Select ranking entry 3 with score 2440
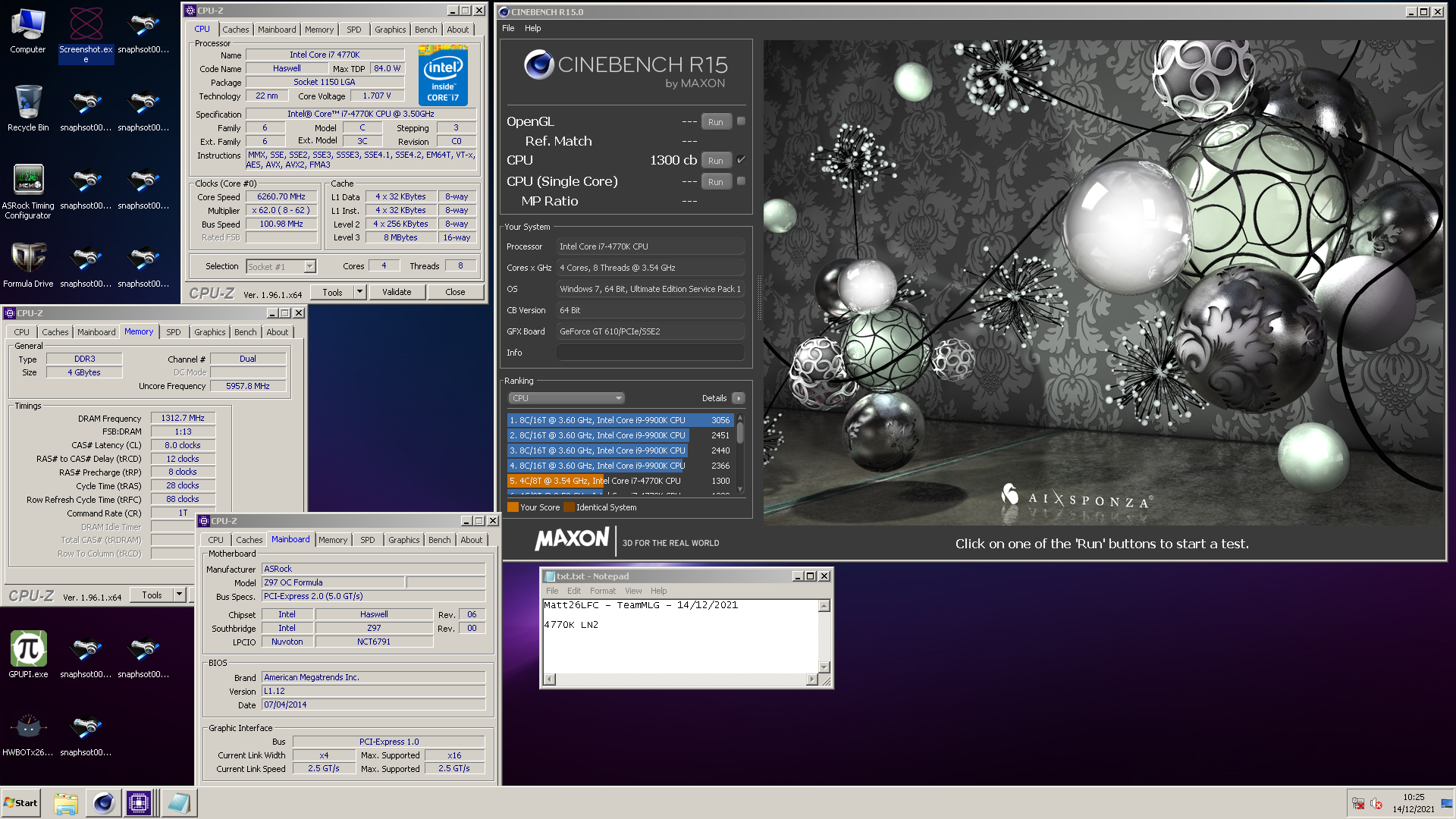The width and height of the screenshot is (1456, 819). (x=620, y=450)
